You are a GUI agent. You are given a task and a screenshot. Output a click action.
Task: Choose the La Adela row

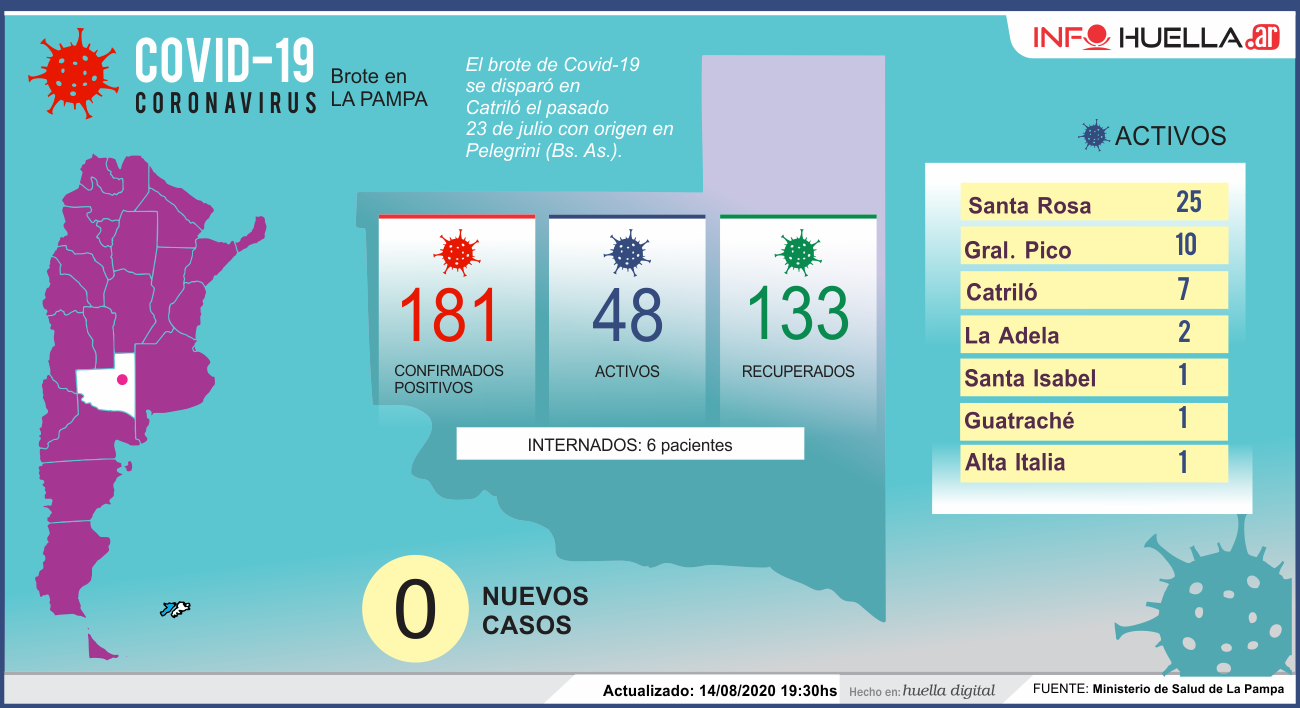coord(1093,334)
